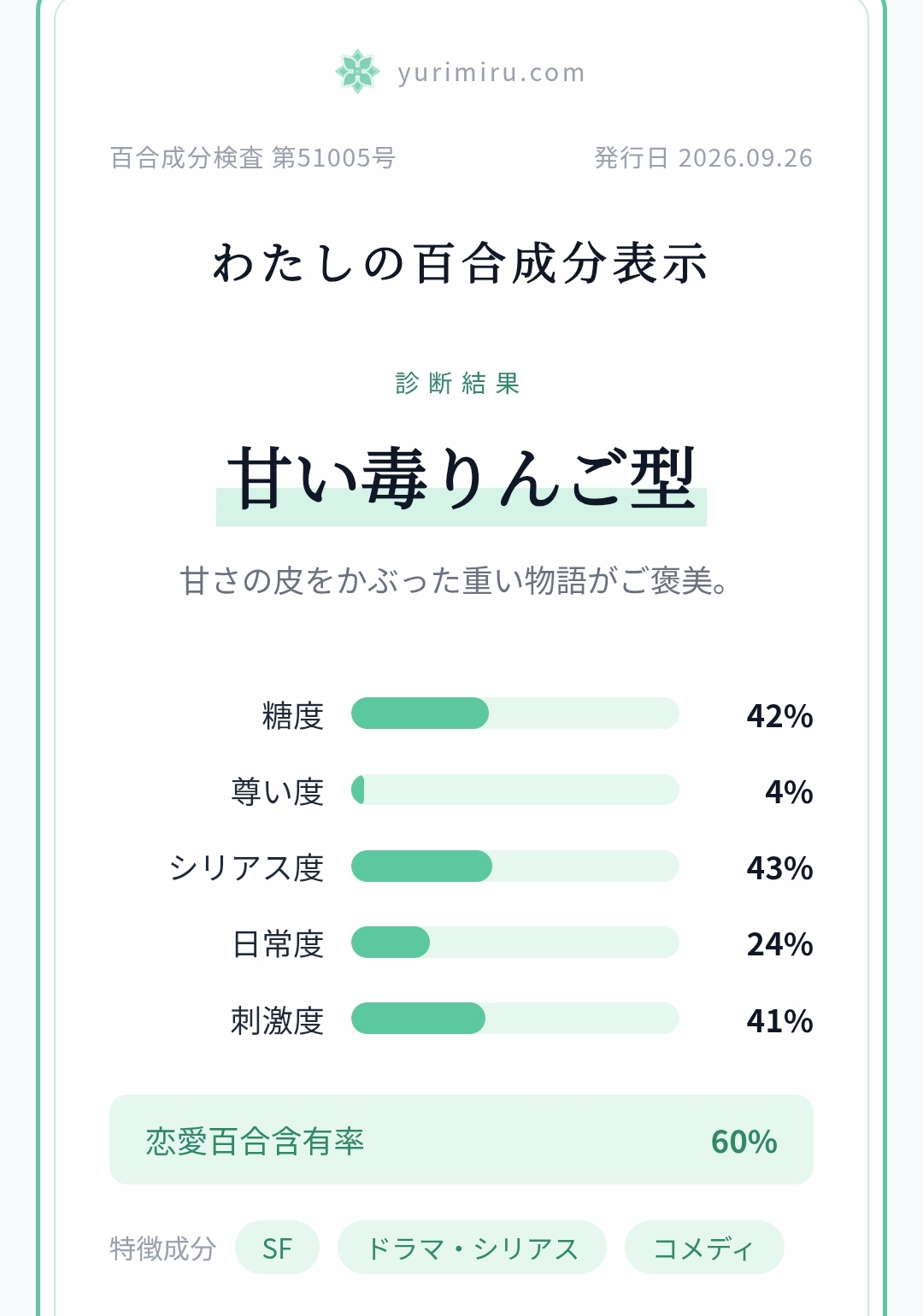
Task: Click the 特徴成分 label
Action: click(163, 1248)
